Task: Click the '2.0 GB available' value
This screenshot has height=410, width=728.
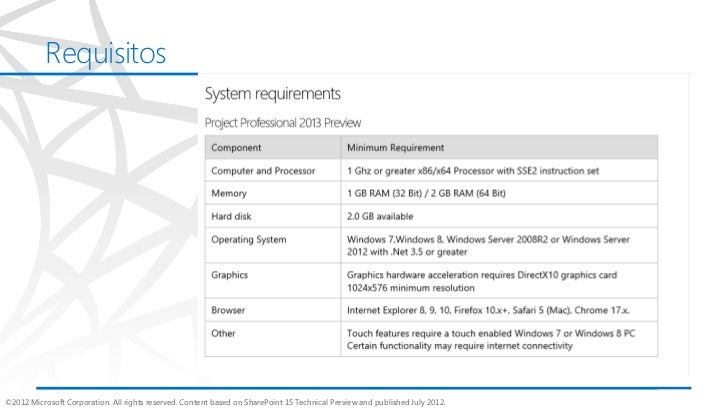Action: point(380,216)
